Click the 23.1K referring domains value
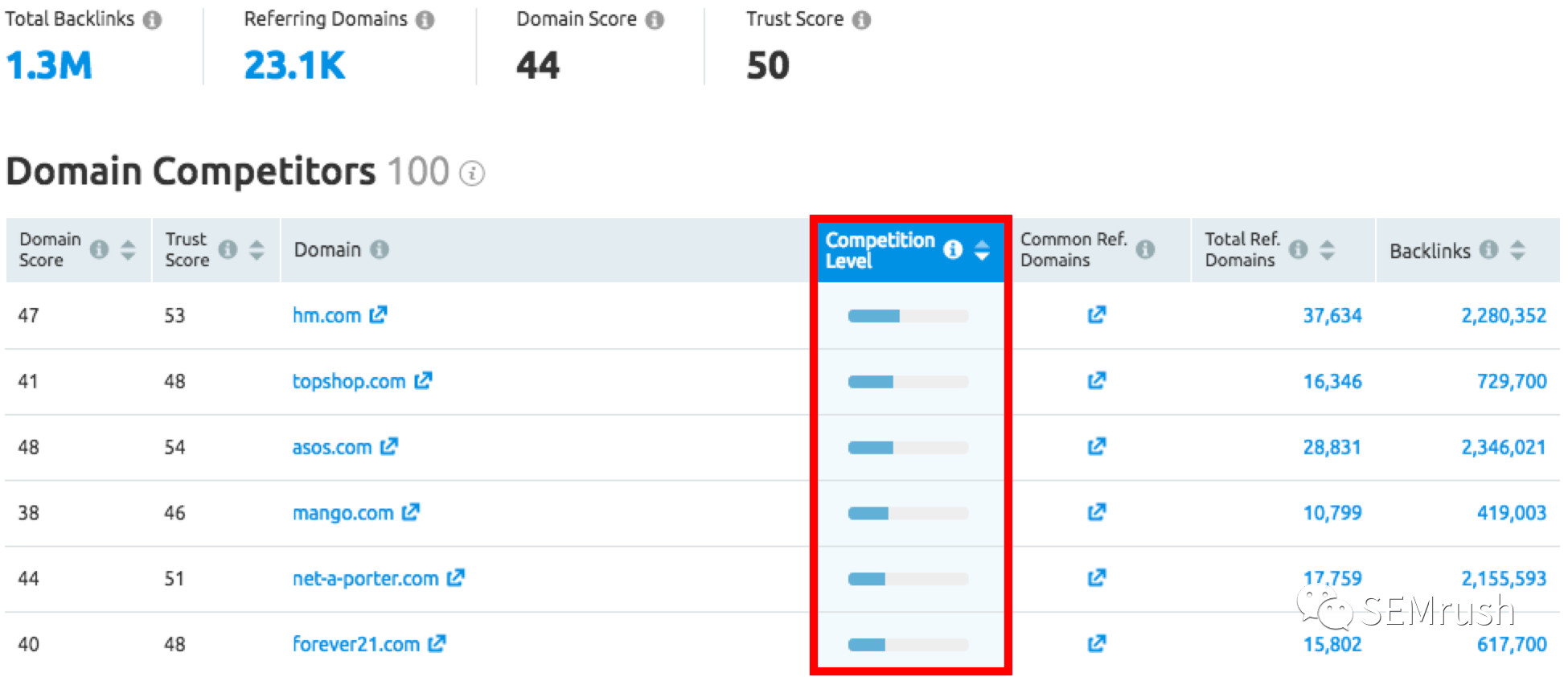Screen dimensions: 1568x677 point(294,65)
